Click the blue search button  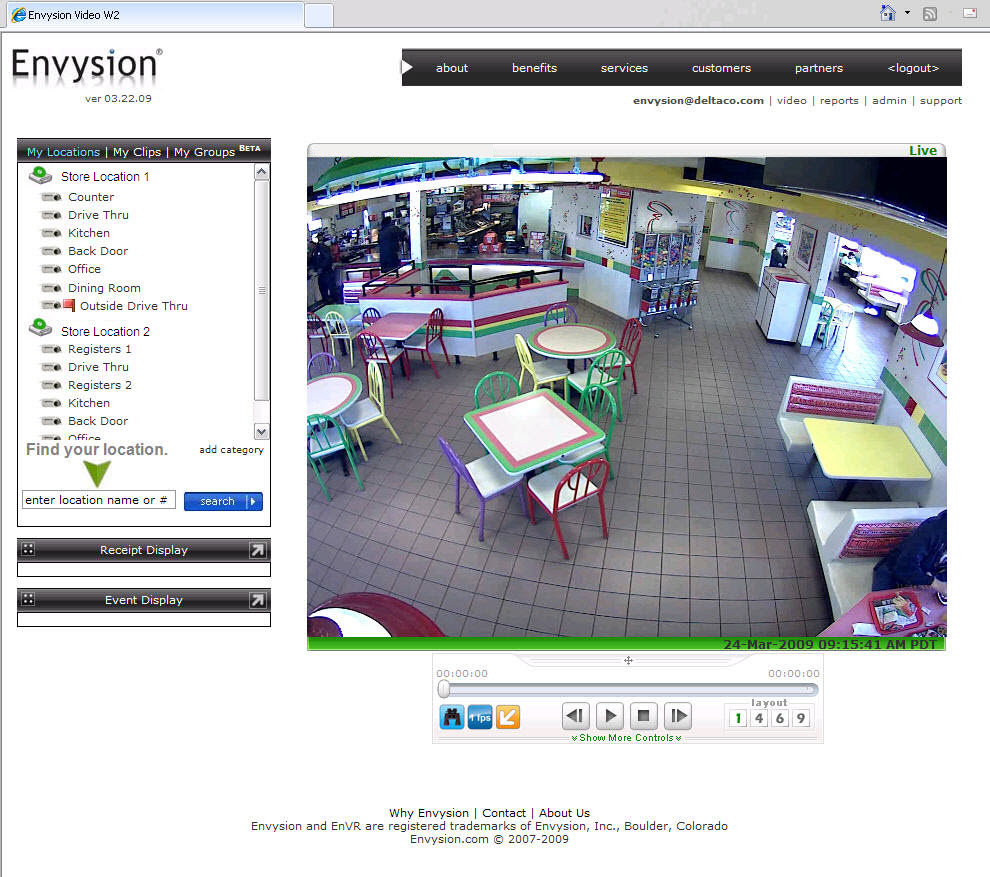223,501
